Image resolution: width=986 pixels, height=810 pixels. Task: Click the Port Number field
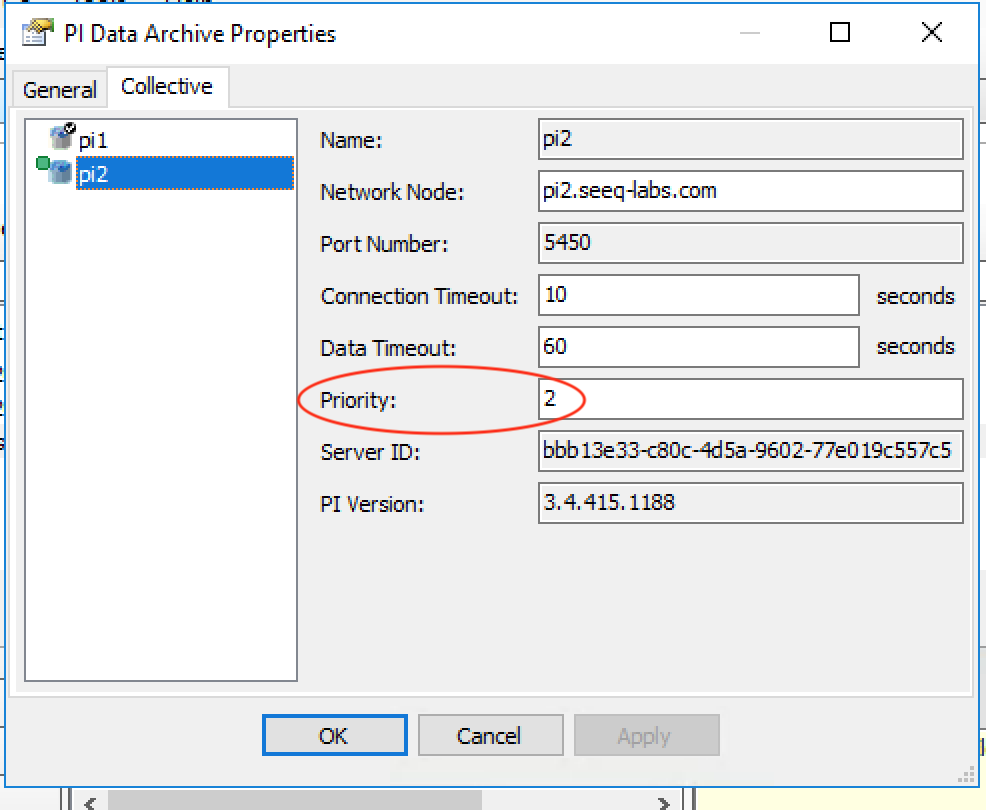[x=750, y=243]
